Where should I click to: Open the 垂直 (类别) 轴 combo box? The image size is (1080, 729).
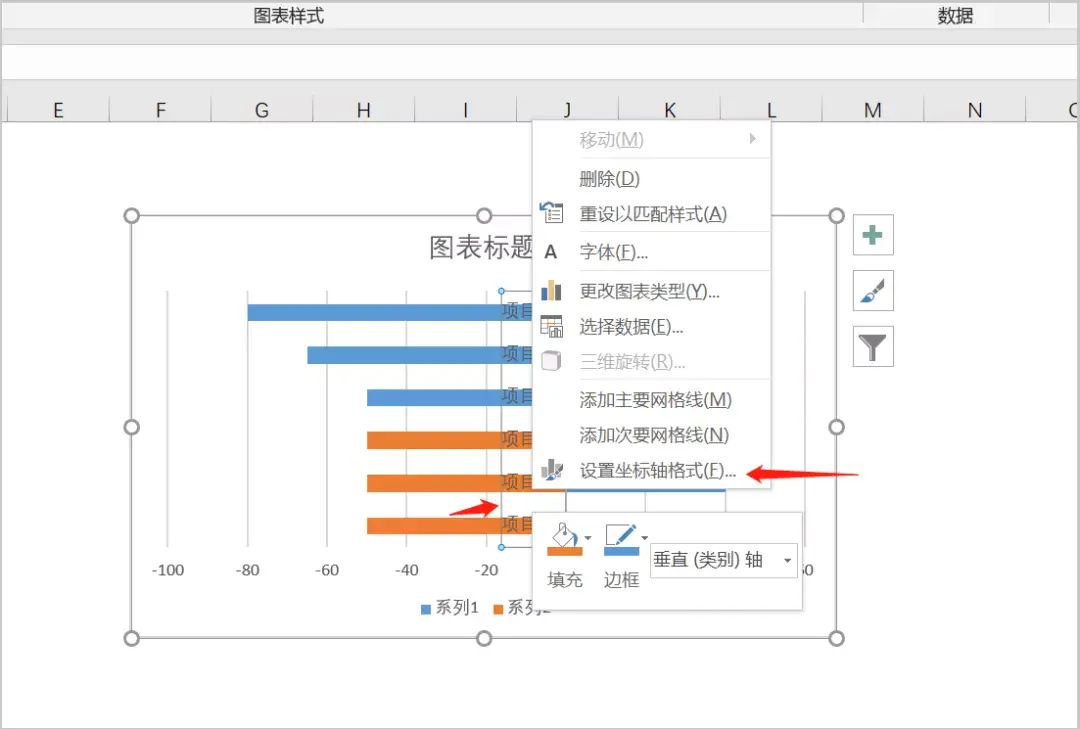click(x=722, y=561)
